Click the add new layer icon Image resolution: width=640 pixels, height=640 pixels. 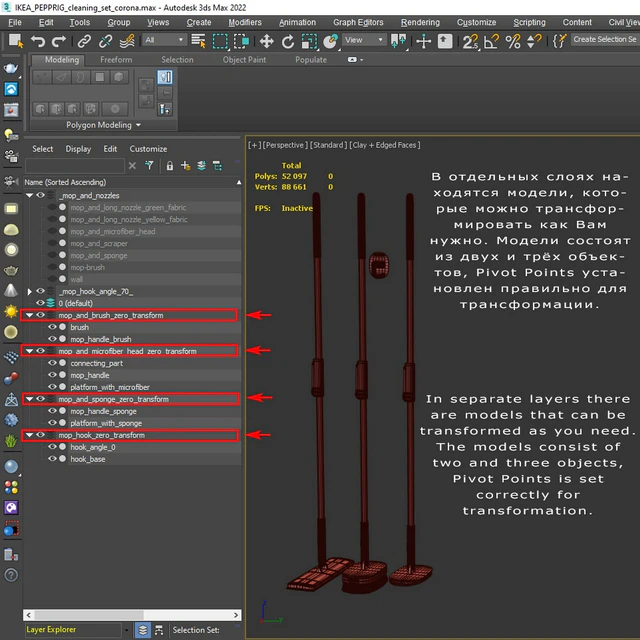tap(186, 165)
